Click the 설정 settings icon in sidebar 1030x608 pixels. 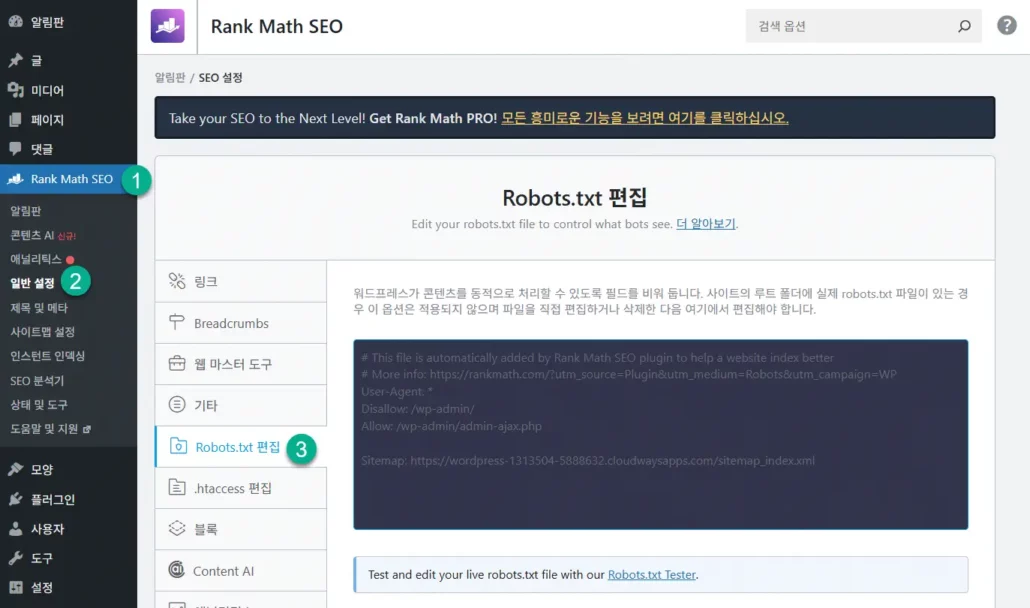coord(16,588)
